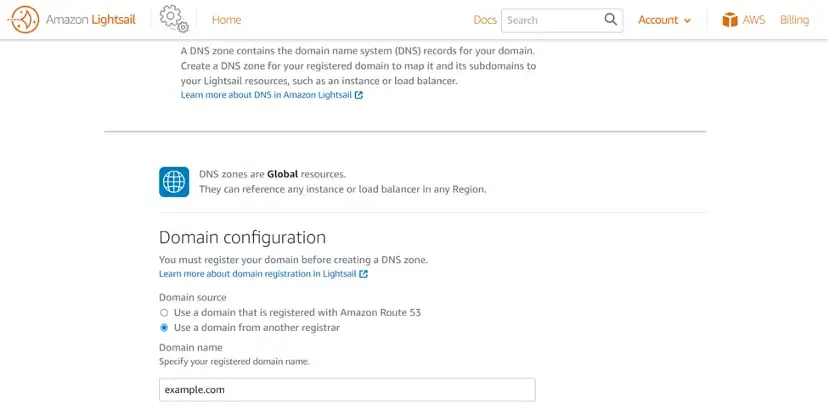Open the Billing menu item
Image resolution: width=828 pixels, height=414 pixels.
coord(794,20)
